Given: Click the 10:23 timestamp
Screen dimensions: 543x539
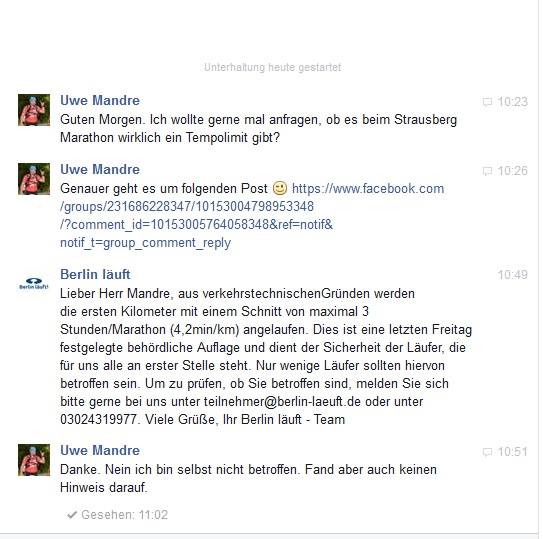Looking at the screenshot, I should click(x=513, y=102).
